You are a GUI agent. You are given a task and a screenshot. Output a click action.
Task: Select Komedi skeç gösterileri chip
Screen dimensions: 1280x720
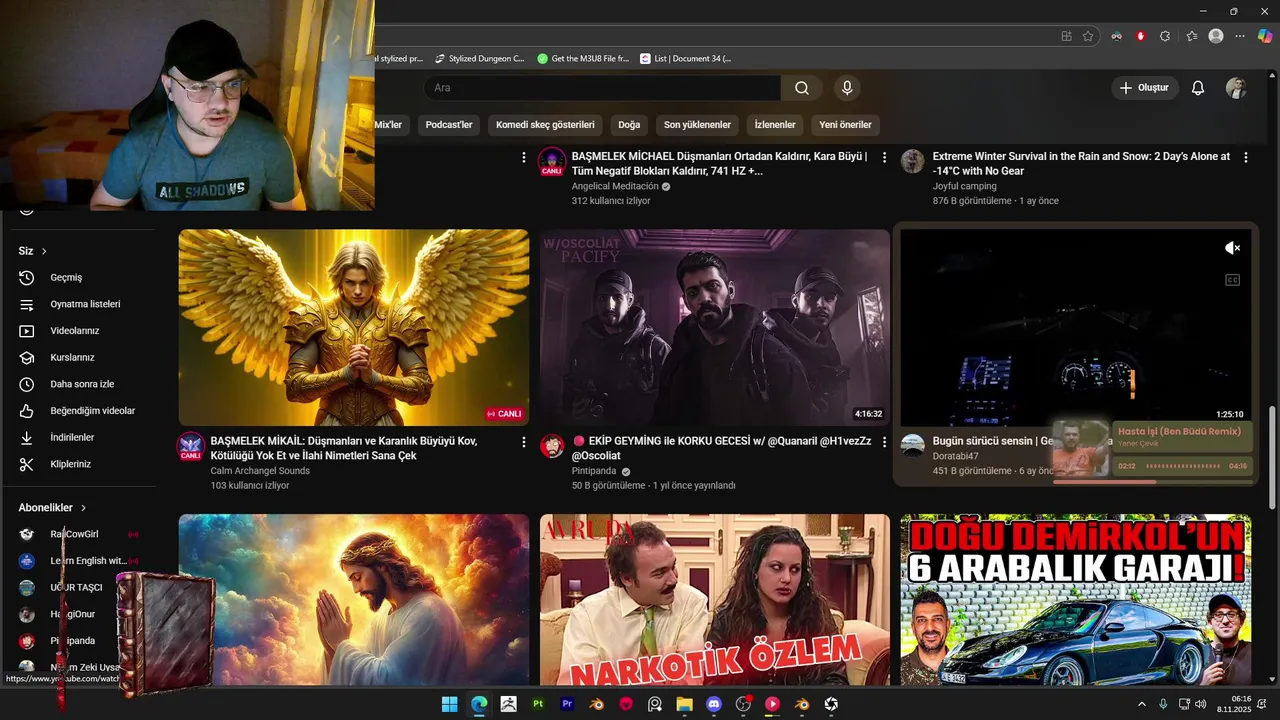pyautogui.click(x=545, y=125)
